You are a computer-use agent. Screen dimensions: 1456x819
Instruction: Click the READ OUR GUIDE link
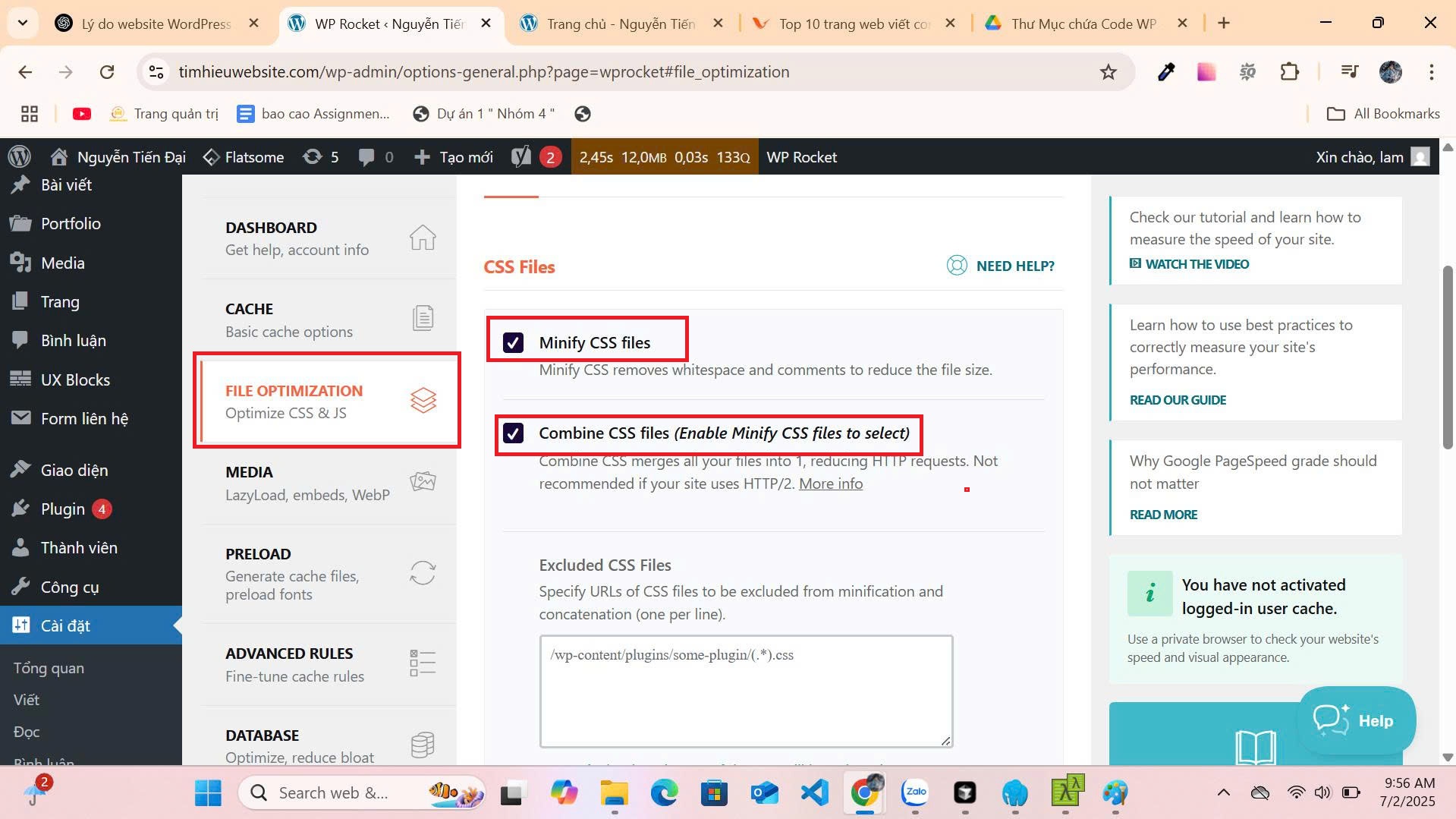click(1178, 400)
